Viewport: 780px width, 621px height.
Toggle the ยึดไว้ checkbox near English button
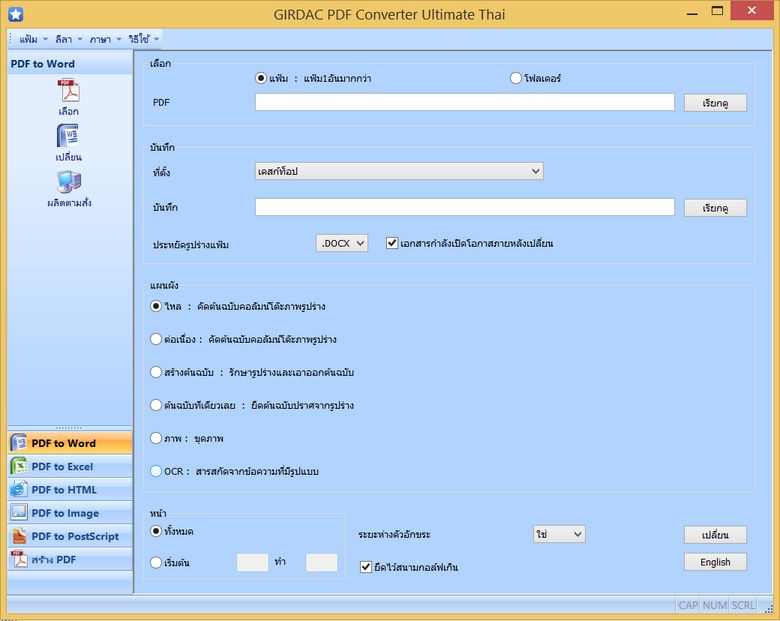click(x=366, y=567)
